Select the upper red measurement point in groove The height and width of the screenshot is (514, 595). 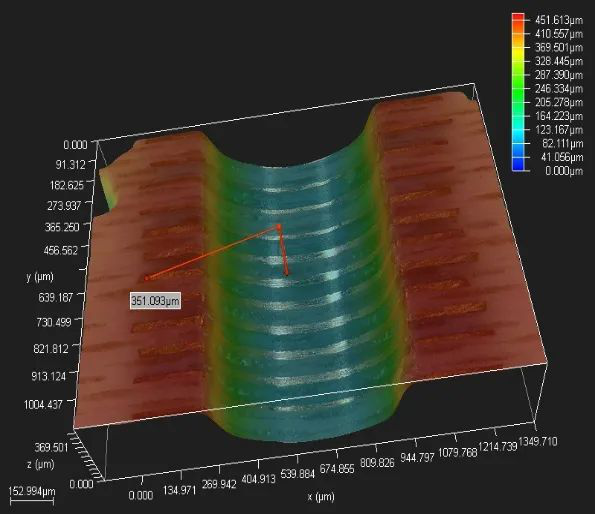click(x=279, y=227)
